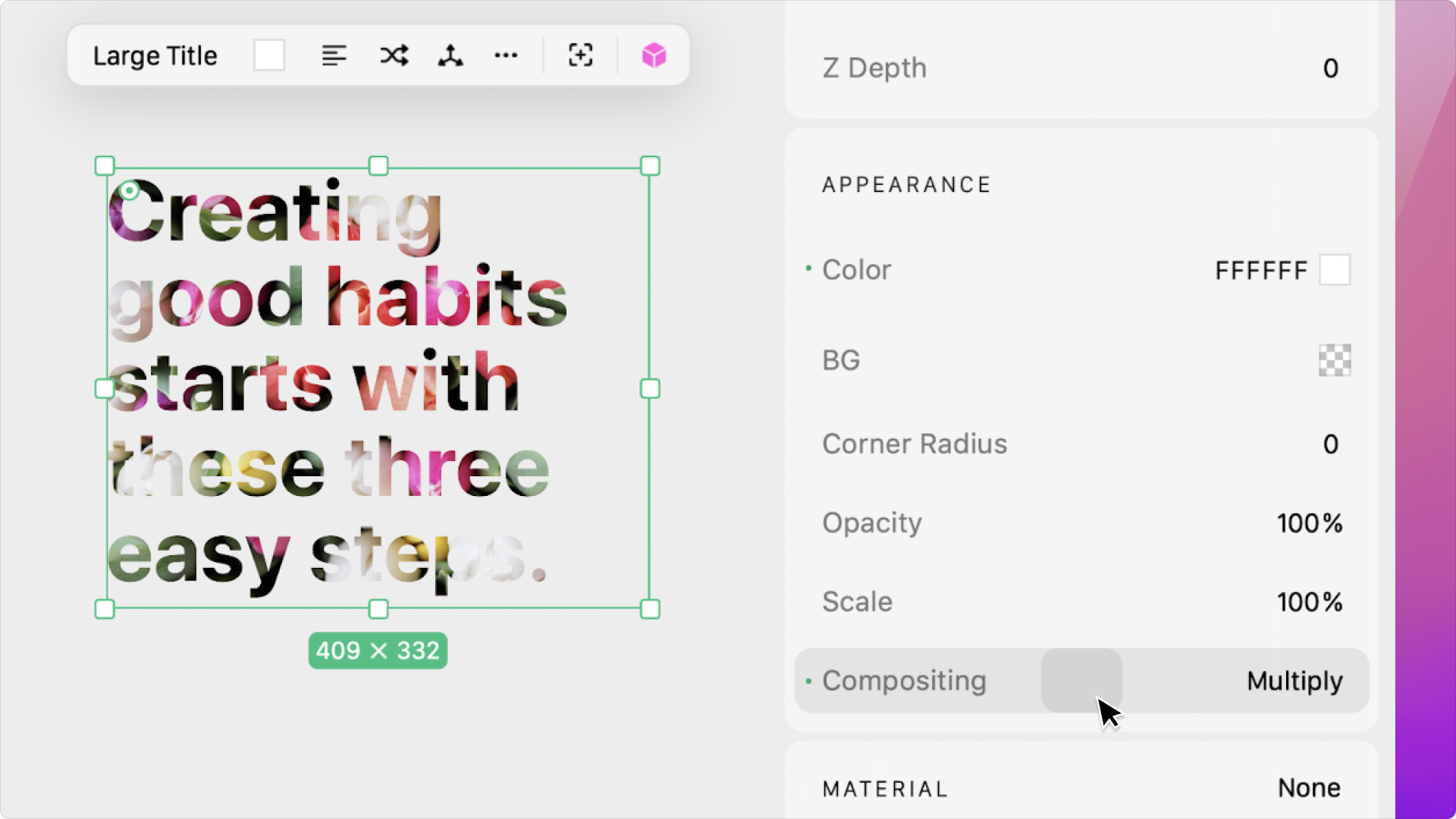Screen dimensions: 1456x819
Task: Click the FFFFFF hex color text
Action: (x=1261, y=271)
